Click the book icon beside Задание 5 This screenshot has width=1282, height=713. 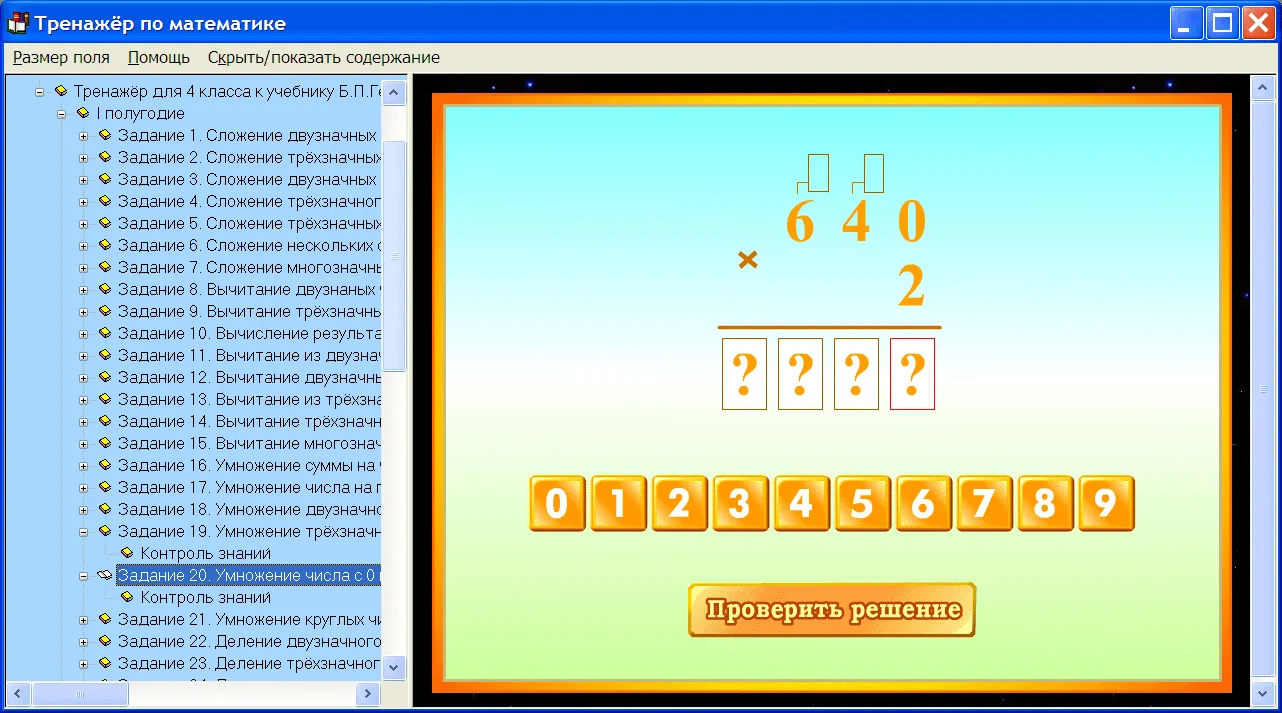click(x=105, y=223)
